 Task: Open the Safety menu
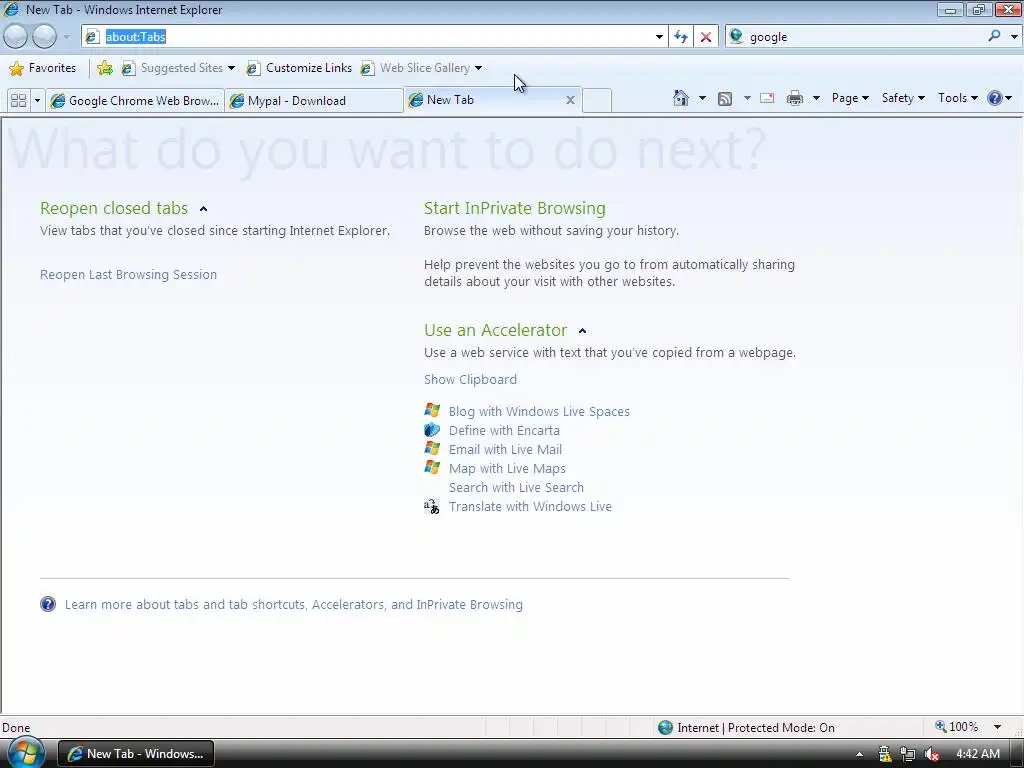click(903, 98)
